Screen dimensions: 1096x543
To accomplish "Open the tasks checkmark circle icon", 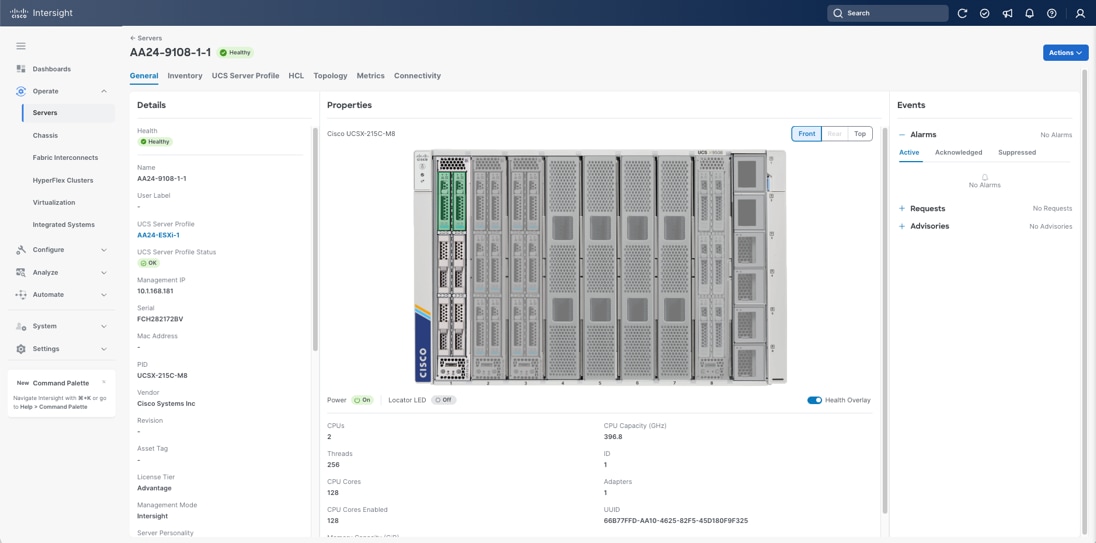I will pos(984,13).
